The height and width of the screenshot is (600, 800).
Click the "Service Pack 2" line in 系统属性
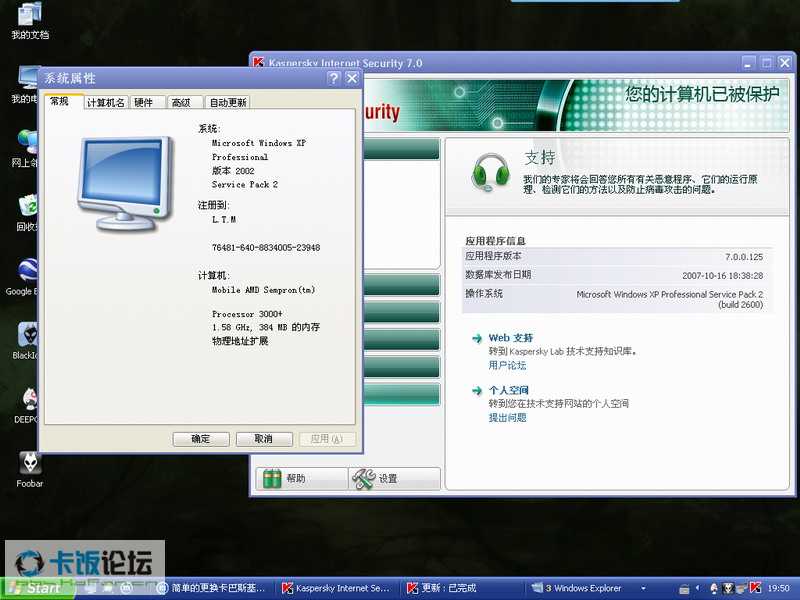click(x=245, y=184)
